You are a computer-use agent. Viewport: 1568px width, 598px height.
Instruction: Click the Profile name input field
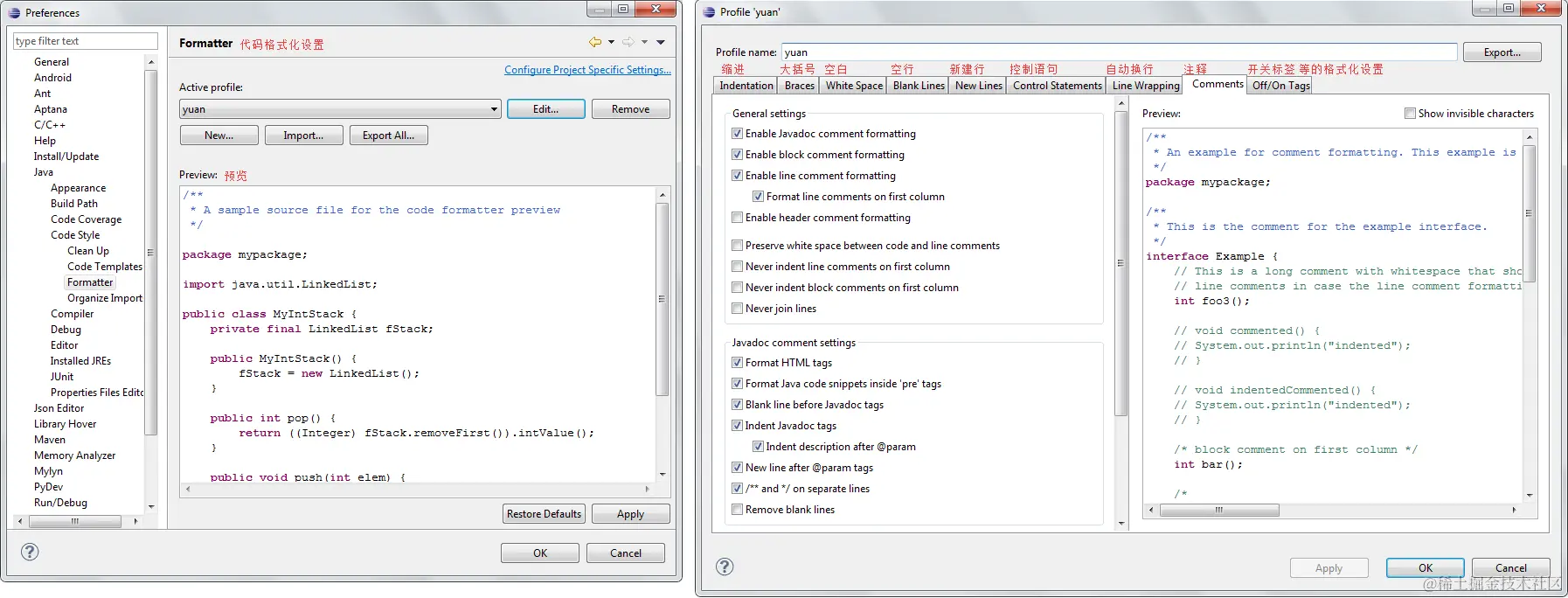click(x=1119, y=52)
